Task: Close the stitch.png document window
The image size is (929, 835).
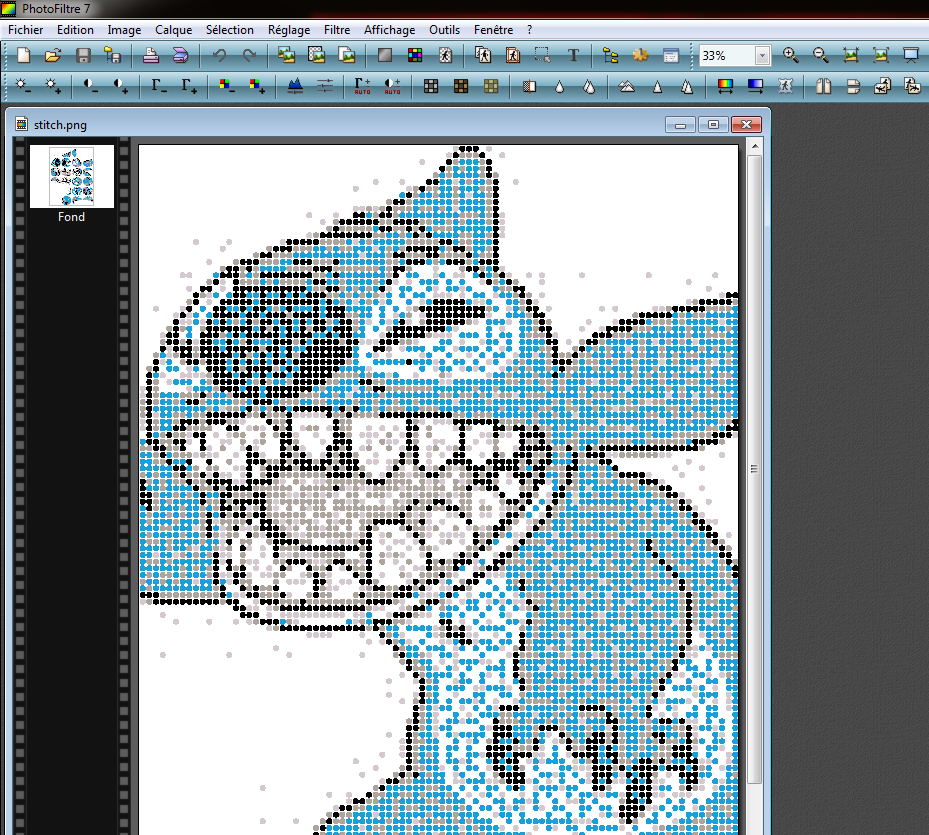Action: (x=747, y=125)
